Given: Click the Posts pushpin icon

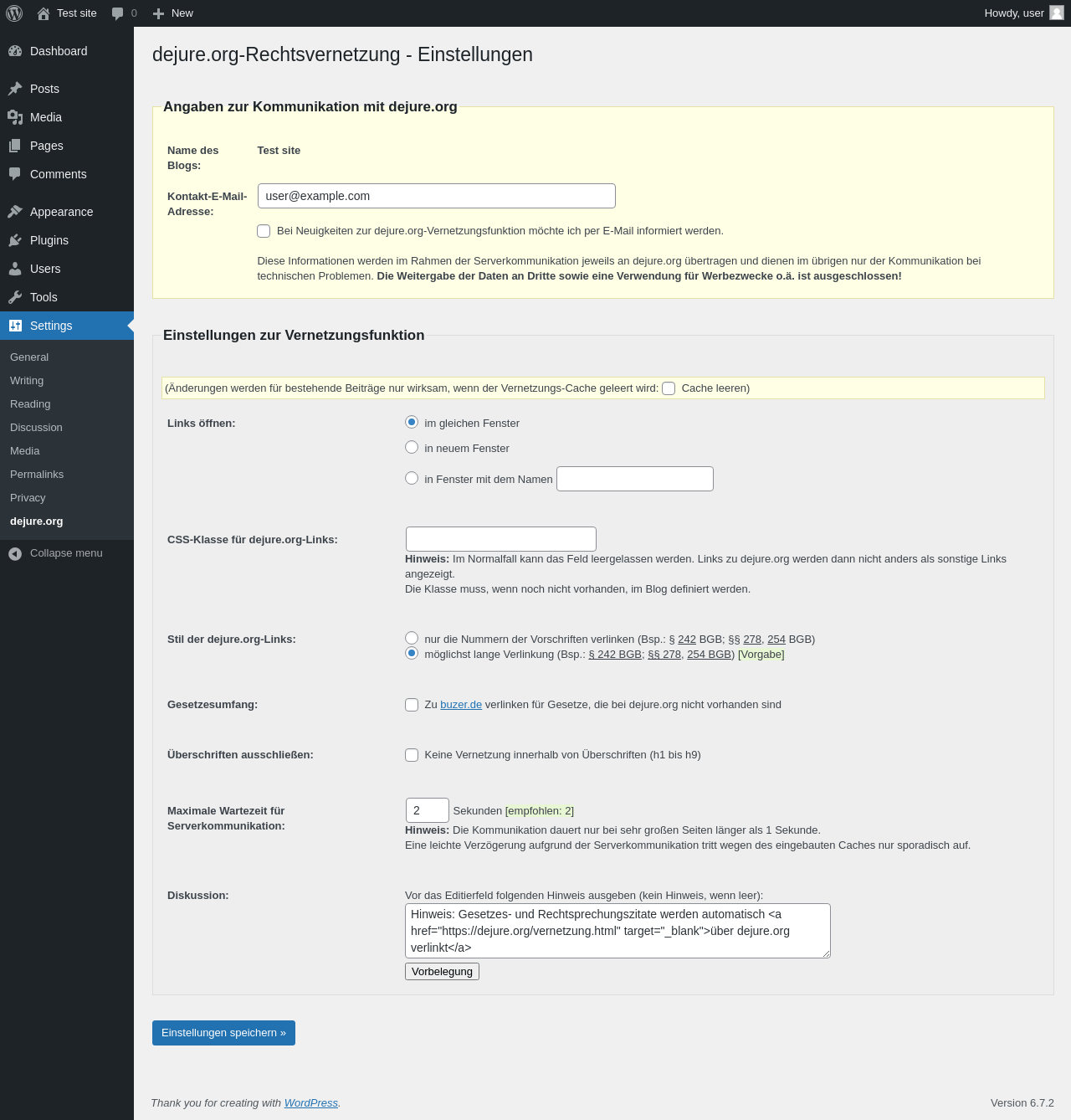Looking at the screenshot, I should tap(15, 89).
